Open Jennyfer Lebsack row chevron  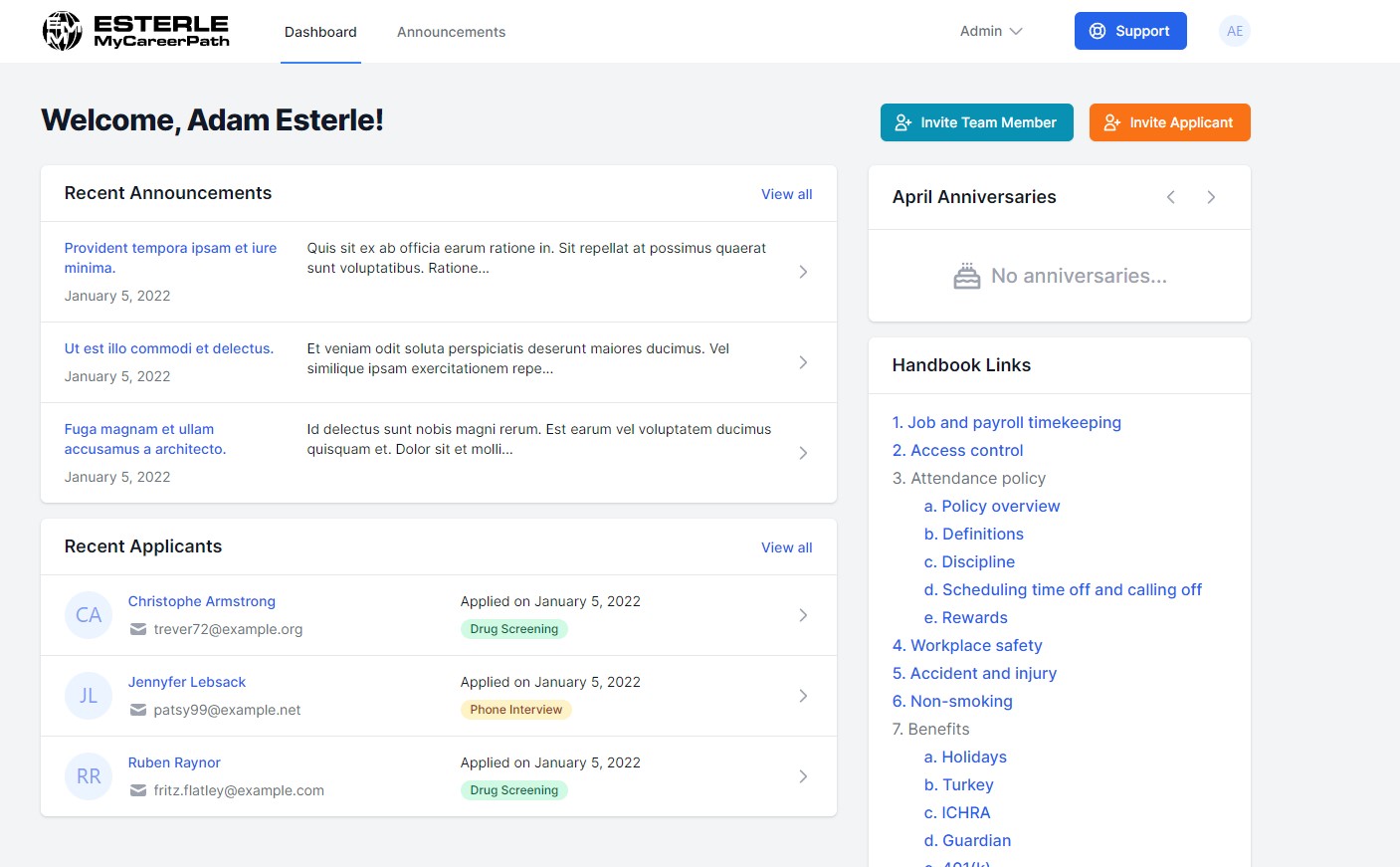coord(803,696)
